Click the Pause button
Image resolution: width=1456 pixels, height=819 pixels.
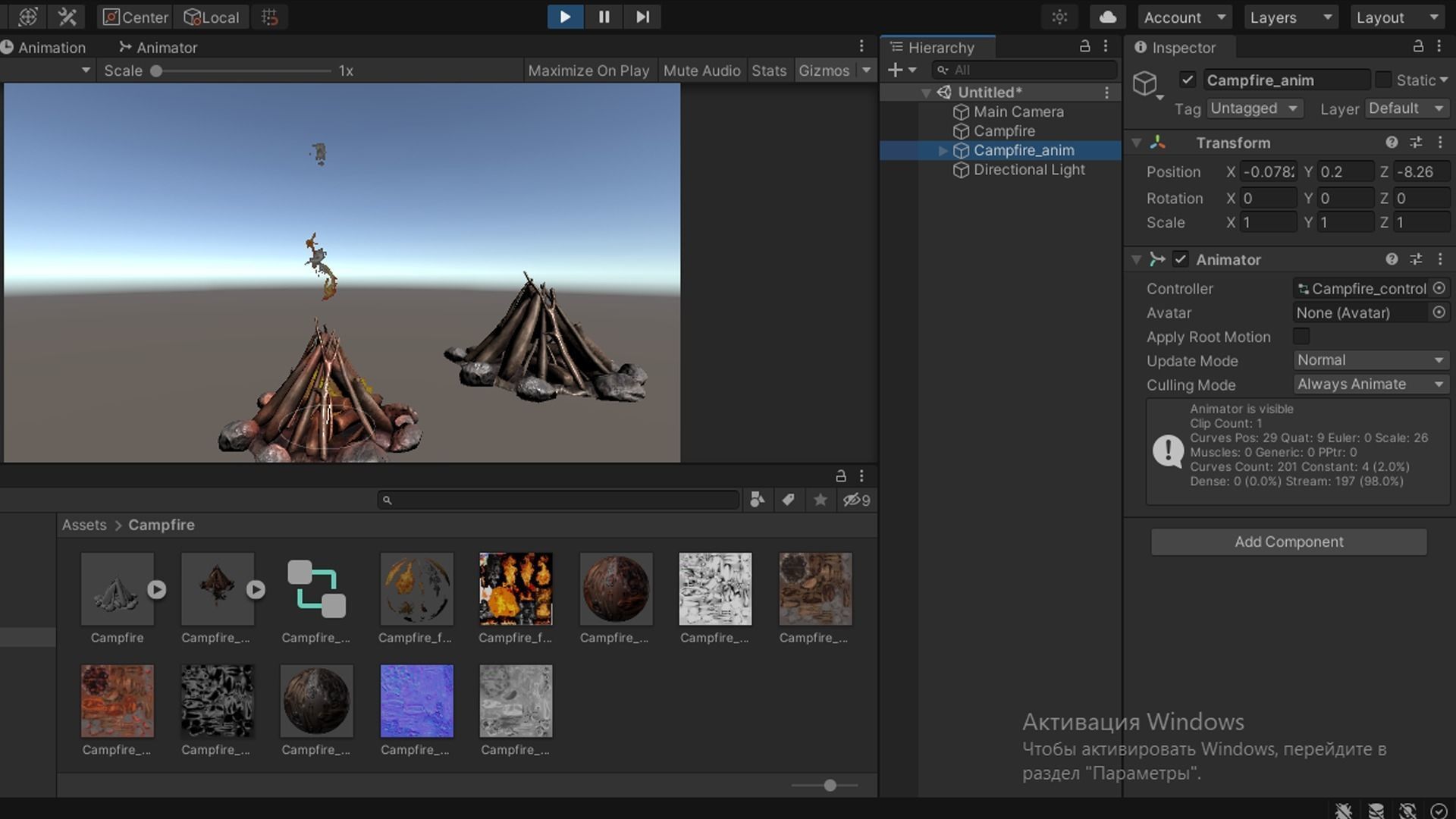point(604,17)
